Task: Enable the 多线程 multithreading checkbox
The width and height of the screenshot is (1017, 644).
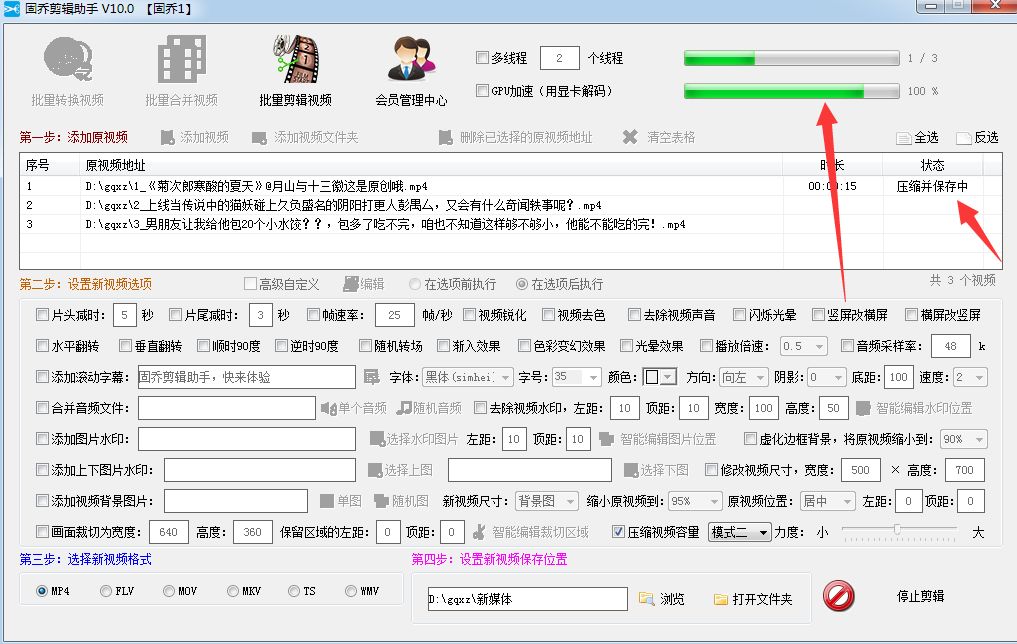Action: click(x=482, y=57)
